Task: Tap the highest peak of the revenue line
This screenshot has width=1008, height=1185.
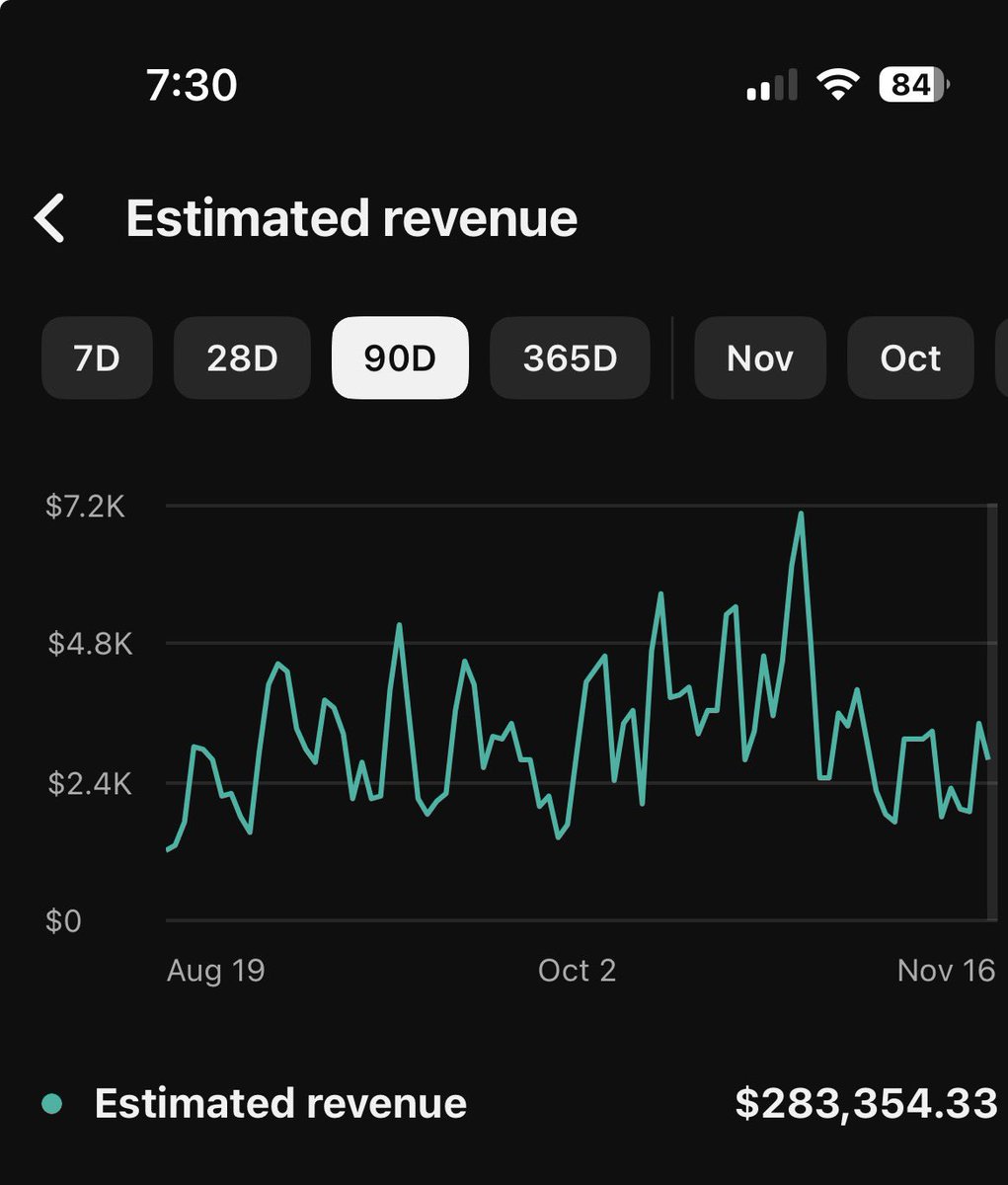Action: [x=801, y=514]
